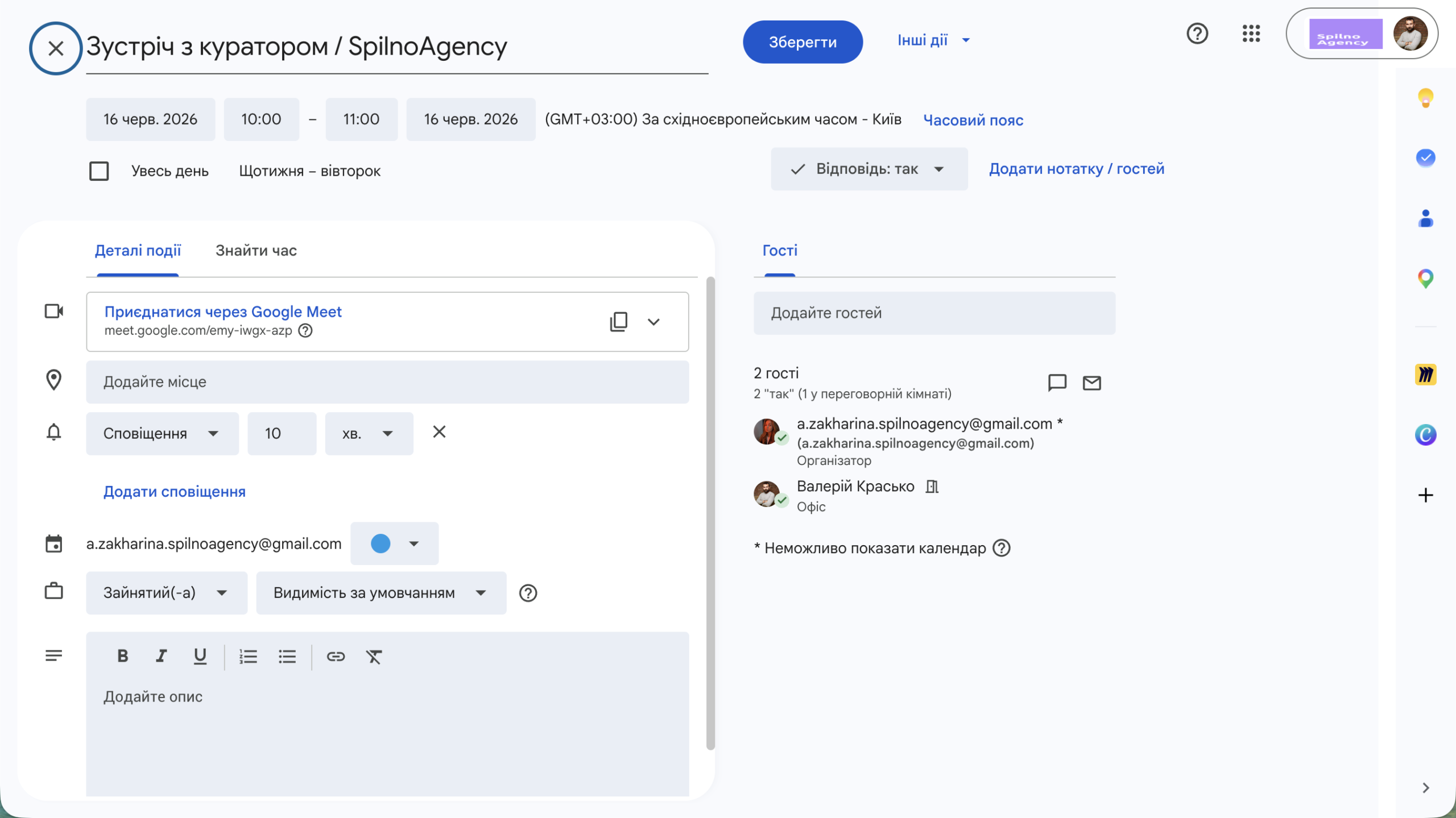Open Google Maps from side panel
The height and width of the screenshot is (818, 1456).
pyautogui.click(x=1425, y=279)
